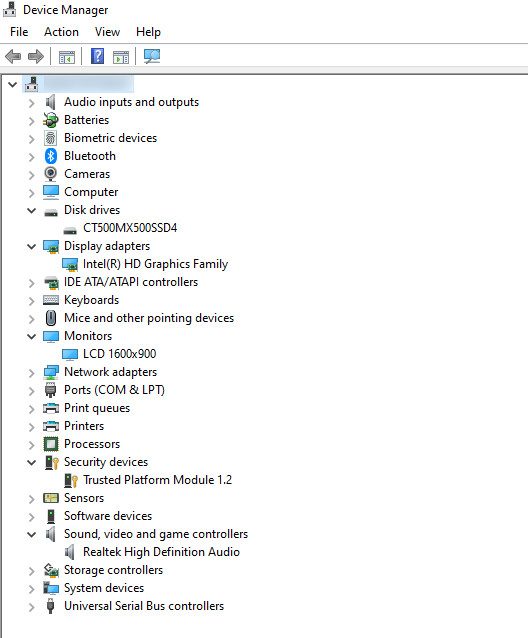Select the Computer monitor icon

coord(51,192)
